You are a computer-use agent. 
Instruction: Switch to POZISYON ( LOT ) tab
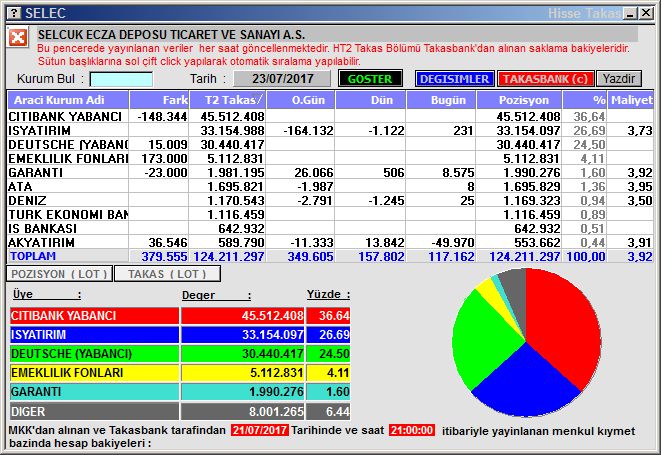(59, 274)
